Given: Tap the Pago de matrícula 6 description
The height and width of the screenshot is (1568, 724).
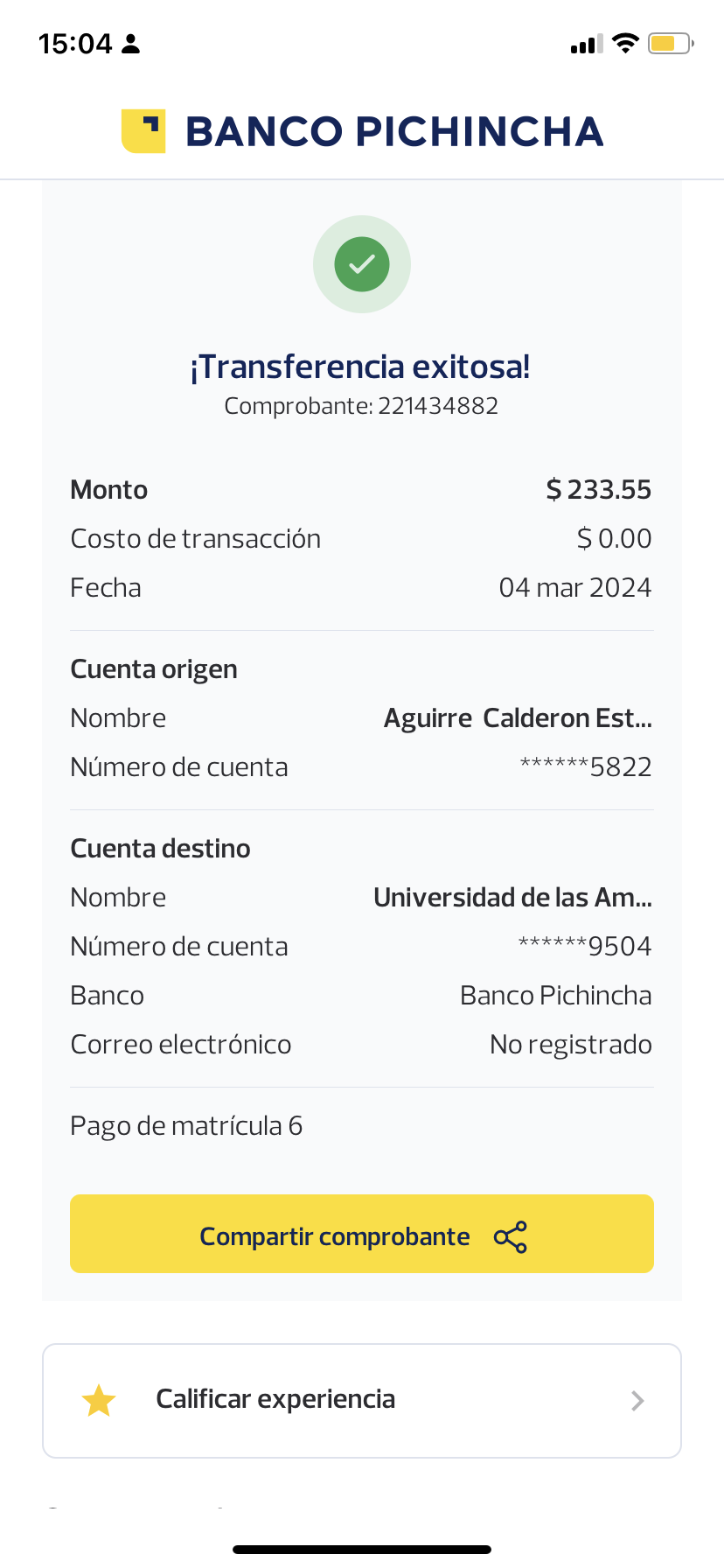Looking at the screenshot, I should 186,1126.
